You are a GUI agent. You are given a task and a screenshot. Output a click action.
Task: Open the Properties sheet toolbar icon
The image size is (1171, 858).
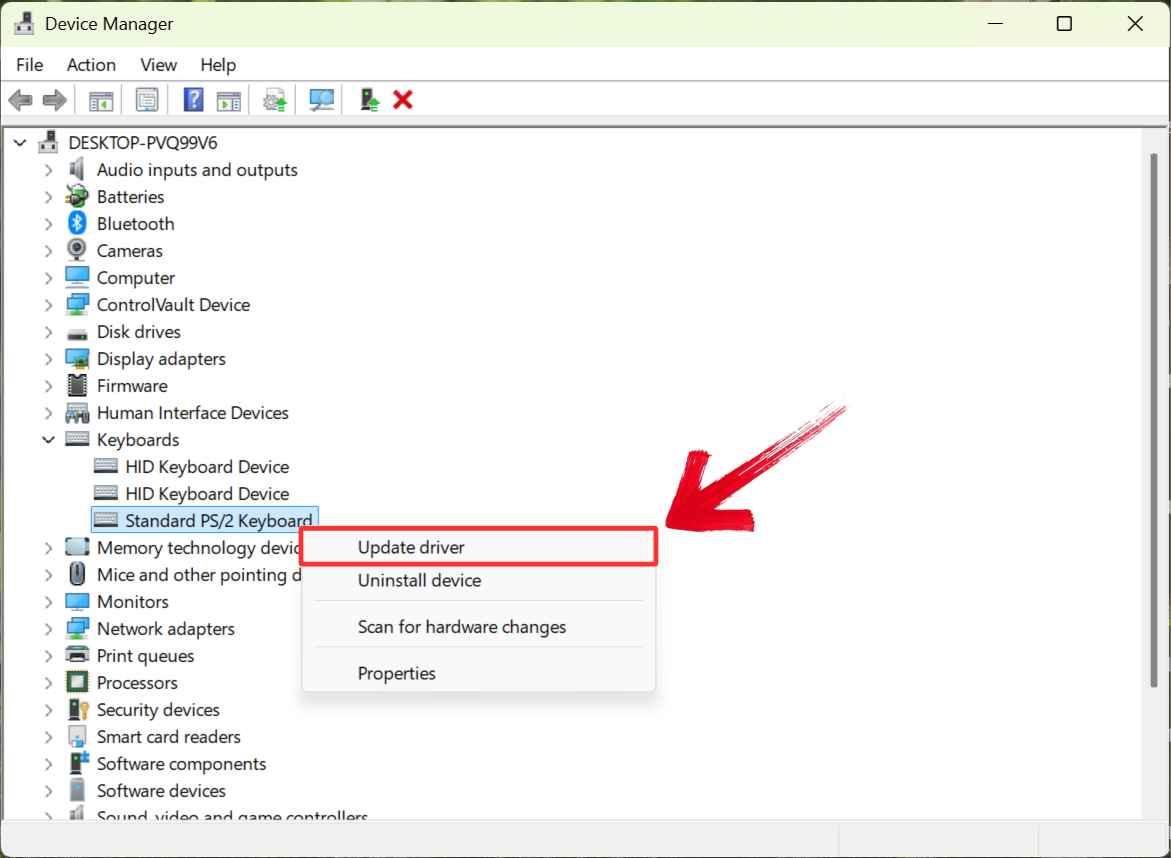point(147,99)
